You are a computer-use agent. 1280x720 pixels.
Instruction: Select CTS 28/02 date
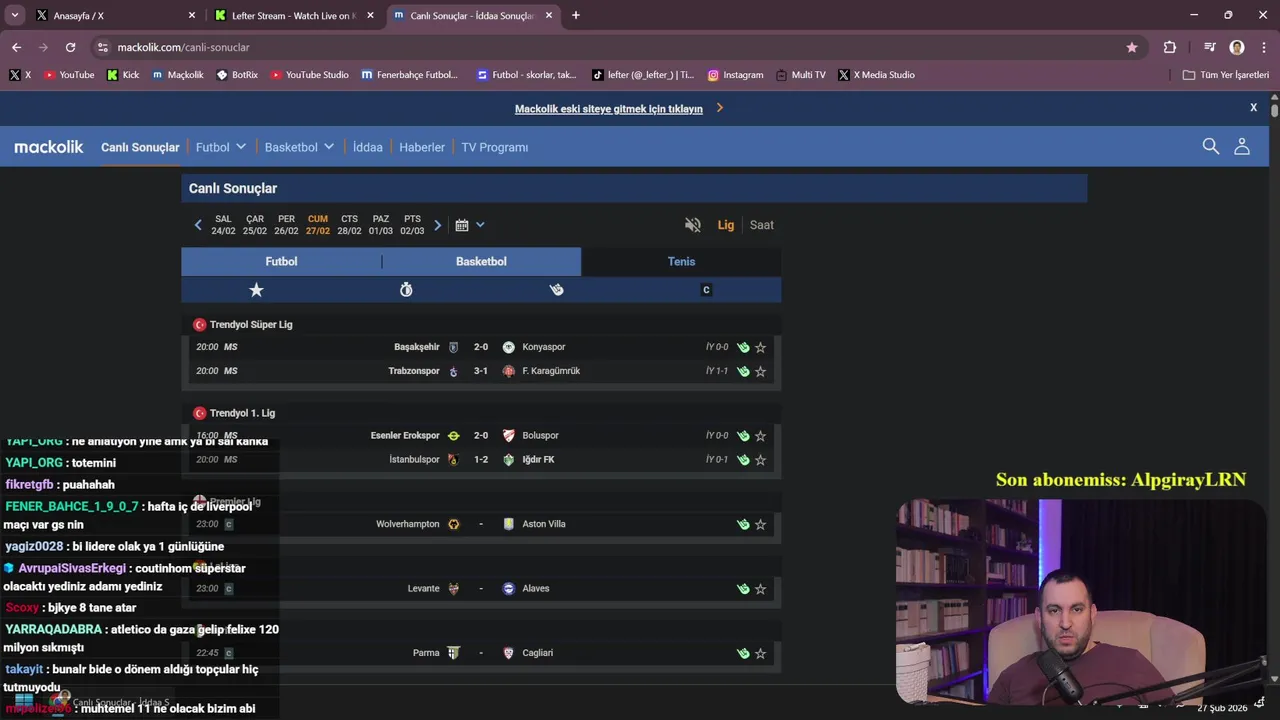[x=349, y=225]
